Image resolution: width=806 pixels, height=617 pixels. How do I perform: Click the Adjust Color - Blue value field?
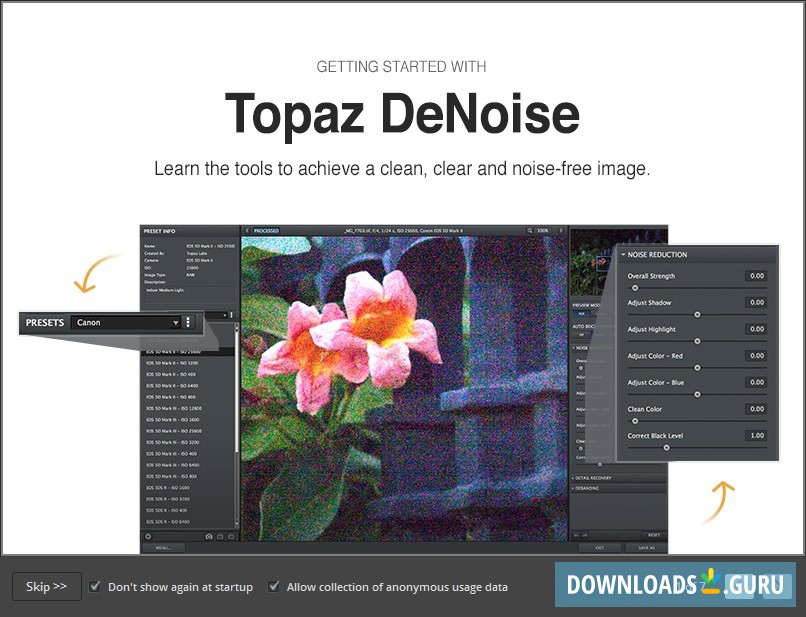(756, 382)
